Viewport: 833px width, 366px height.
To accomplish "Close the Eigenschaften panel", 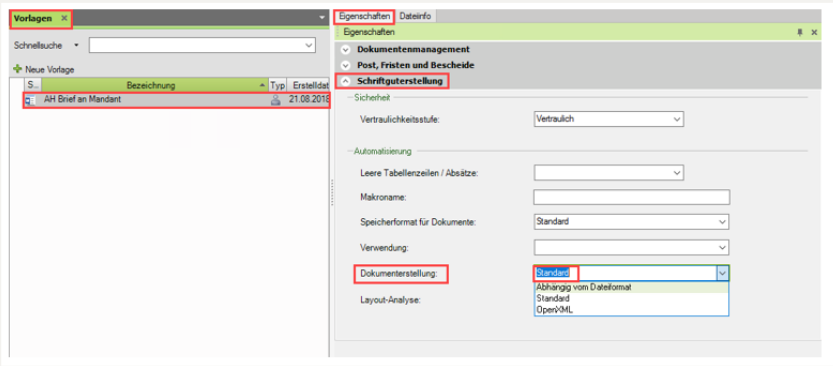I will point(814,32).
